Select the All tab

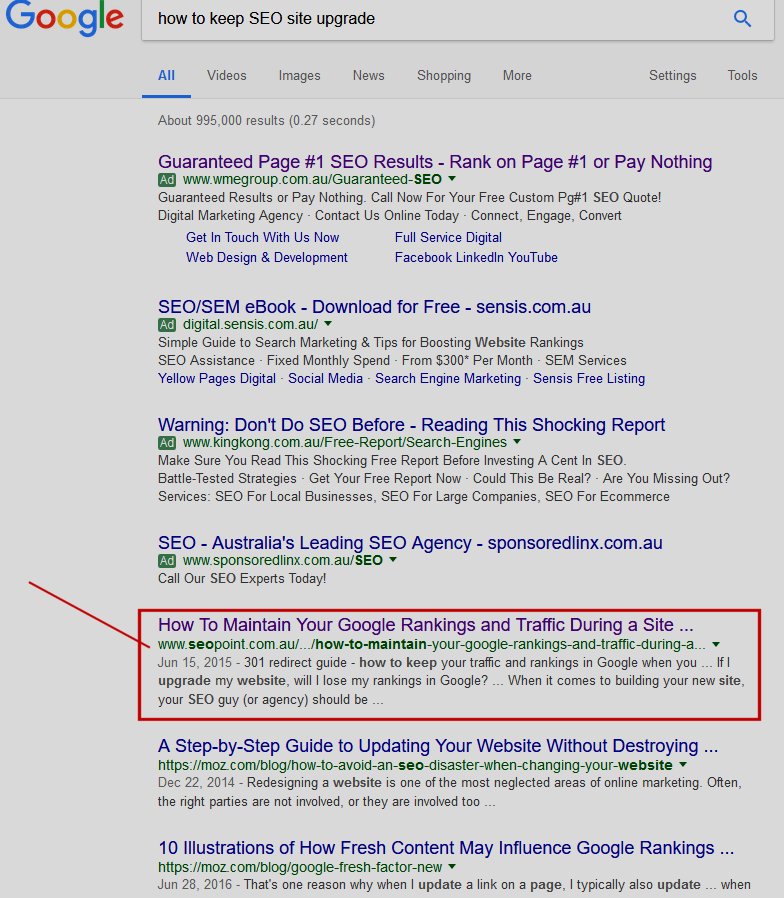click(x=166, y=76)
